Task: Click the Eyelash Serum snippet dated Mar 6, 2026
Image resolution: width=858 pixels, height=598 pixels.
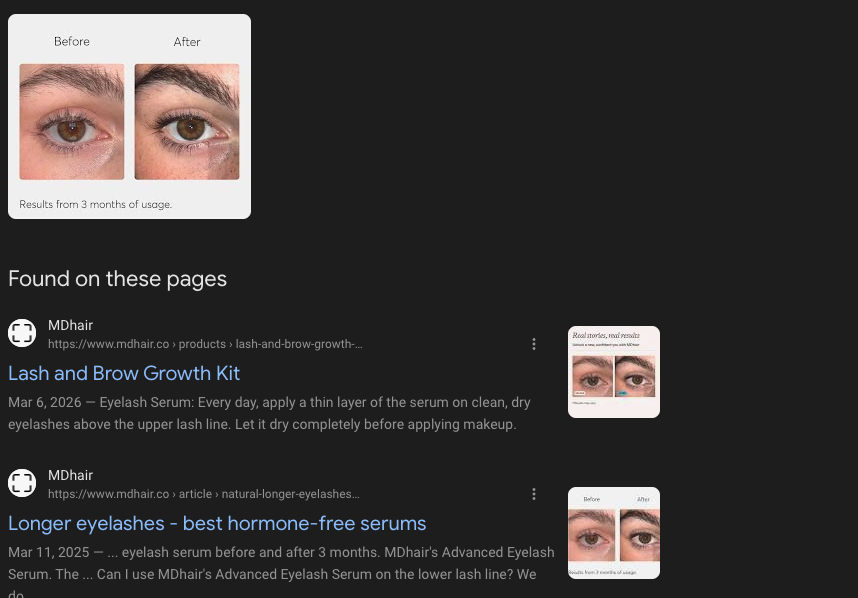Action: 269,413
